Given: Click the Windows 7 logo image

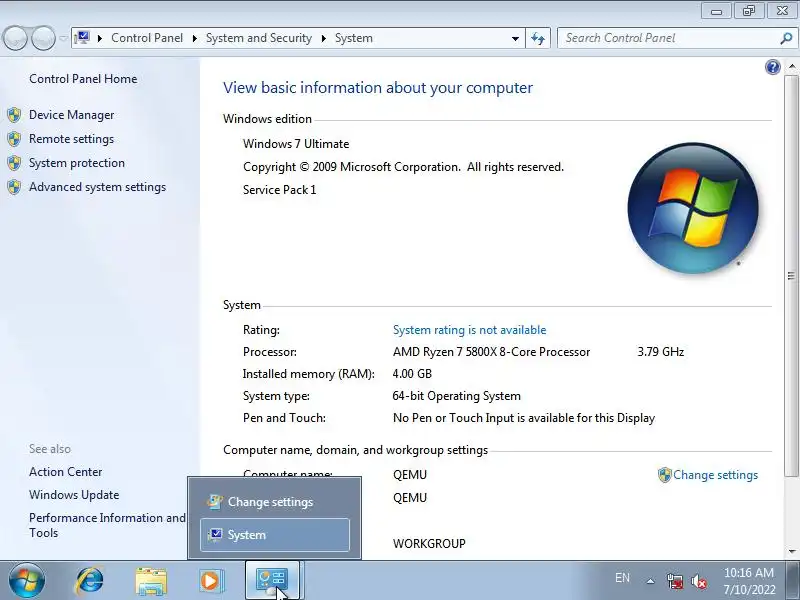Looking at the screenshot, I should point(693,208).
